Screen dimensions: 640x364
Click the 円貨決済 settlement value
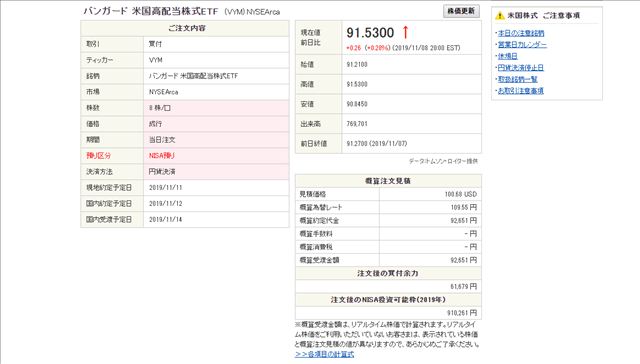[162, 171]
